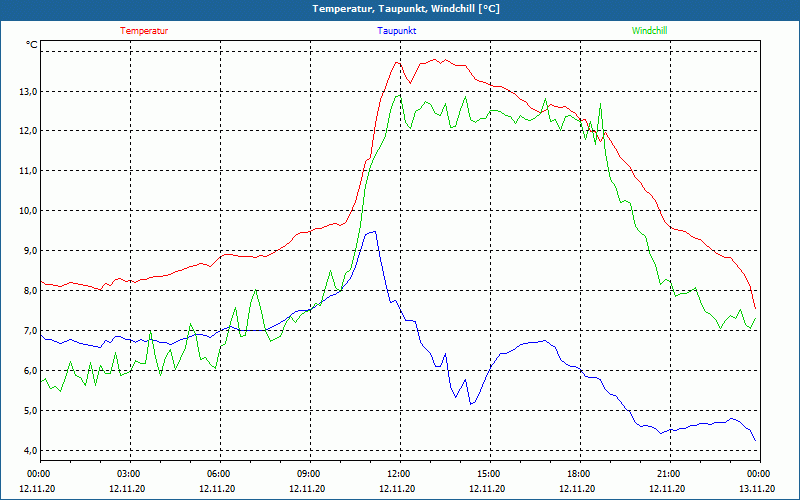This screenshot has width=800, height=500.
Task: Click the 13,0 y-axis value
Action: (x=29, y=91)
